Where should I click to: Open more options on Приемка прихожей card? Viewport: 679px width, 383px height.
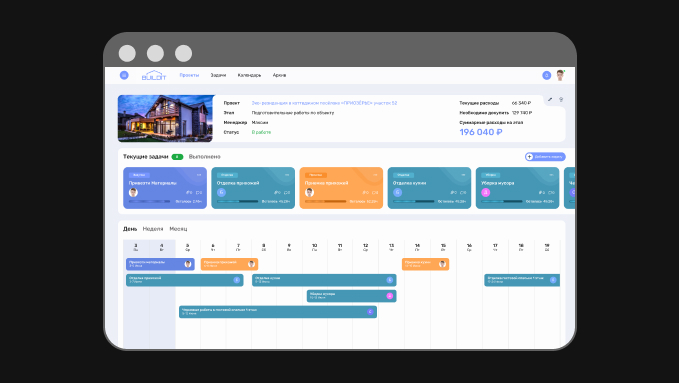pyautogui.click(x=375, y=175)
